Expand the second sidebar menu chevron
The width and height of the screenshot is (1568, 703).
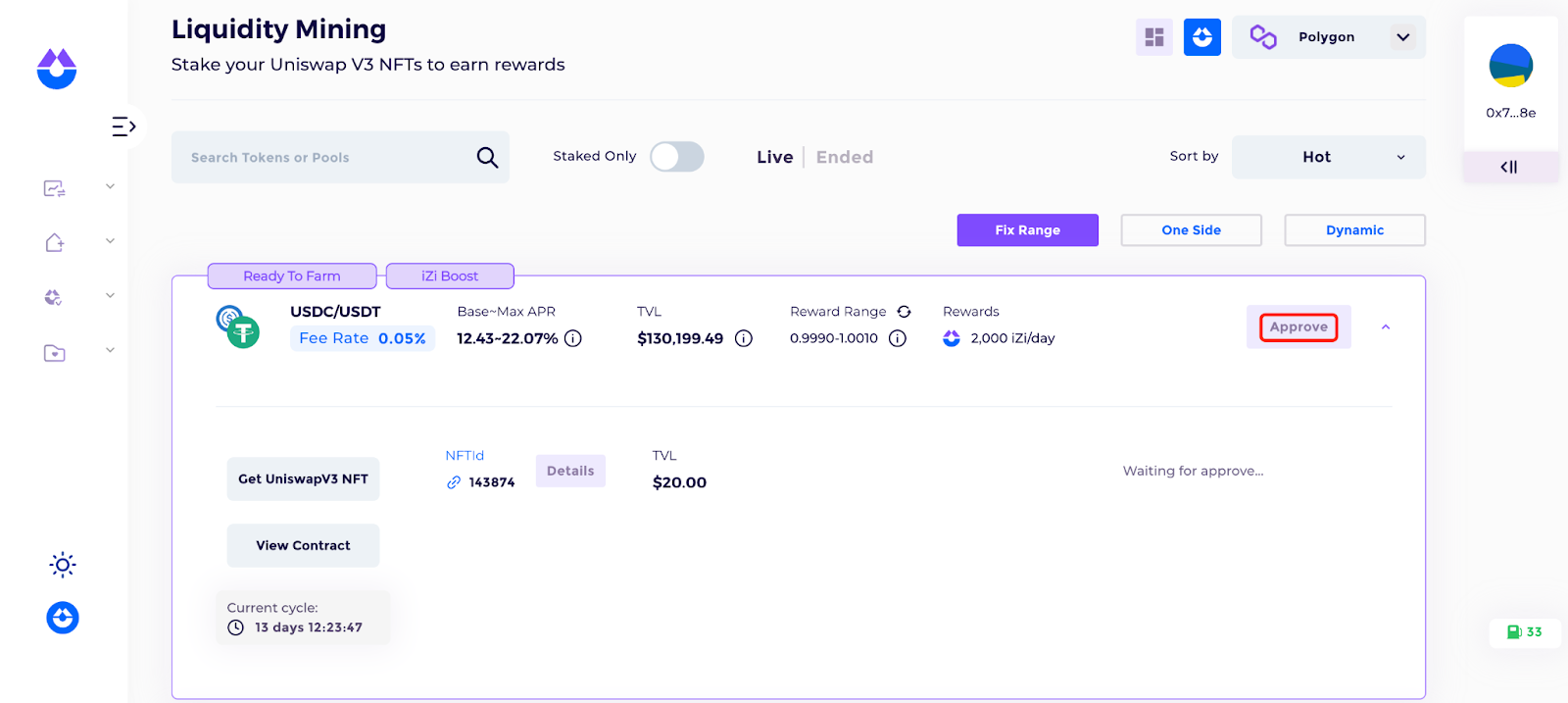point(110,240)
